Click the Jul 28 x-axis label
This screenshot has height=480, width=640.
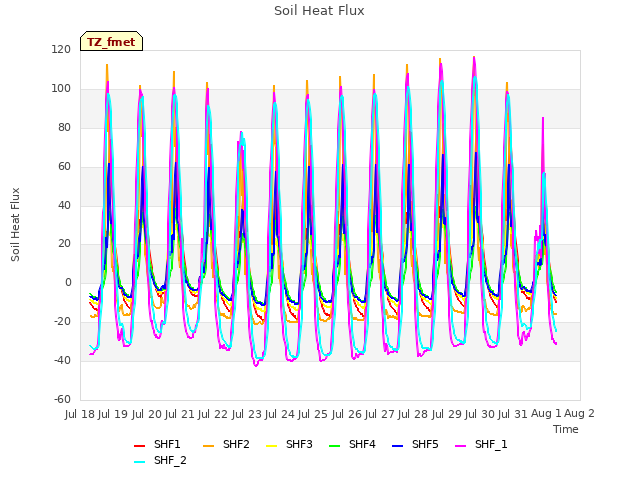pyautogui.click(x=413, y=414)
